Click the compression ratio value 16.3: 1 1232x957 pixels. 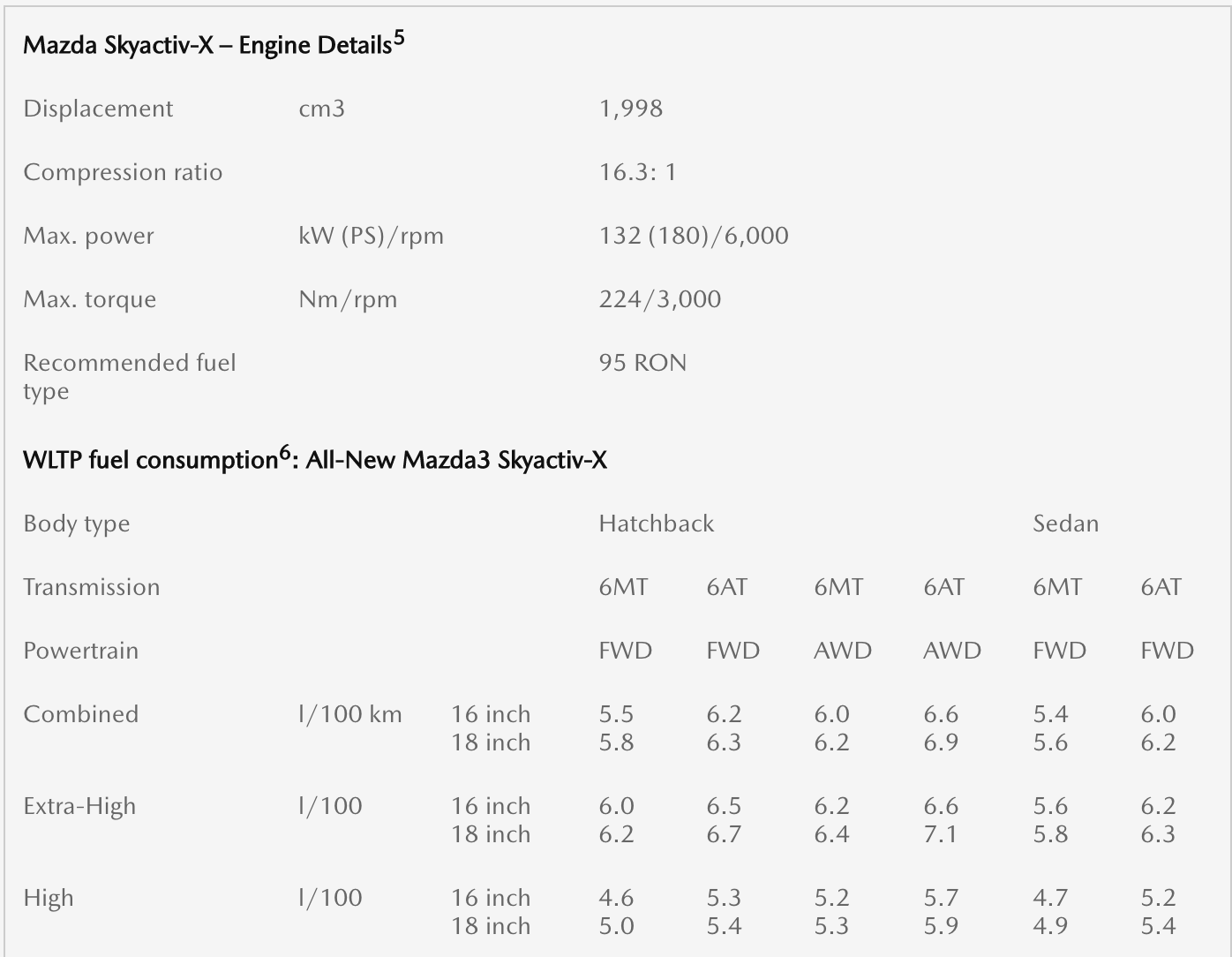[x=637, y=172]
